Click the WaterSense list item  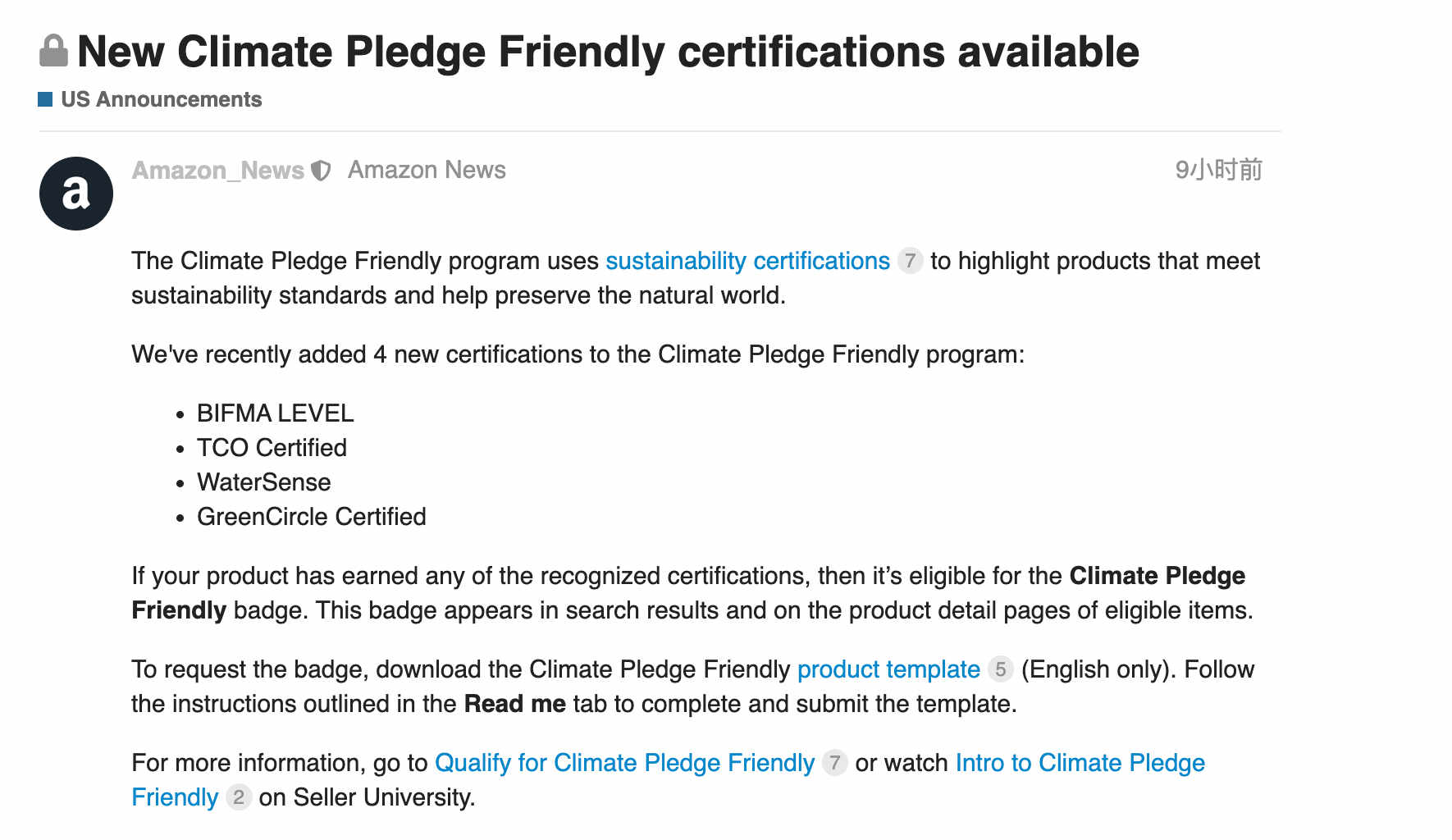tap(263, 482)
